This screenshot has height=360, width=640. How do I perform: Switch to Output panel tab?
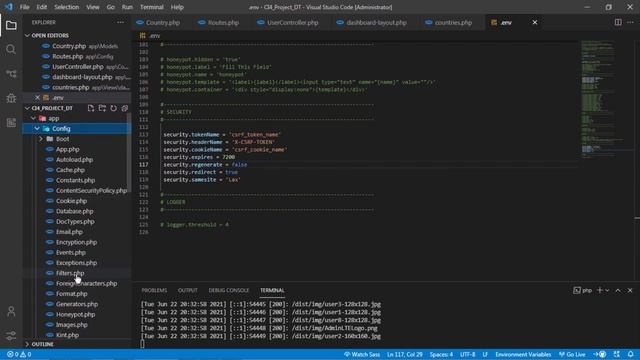click(188, 290)
